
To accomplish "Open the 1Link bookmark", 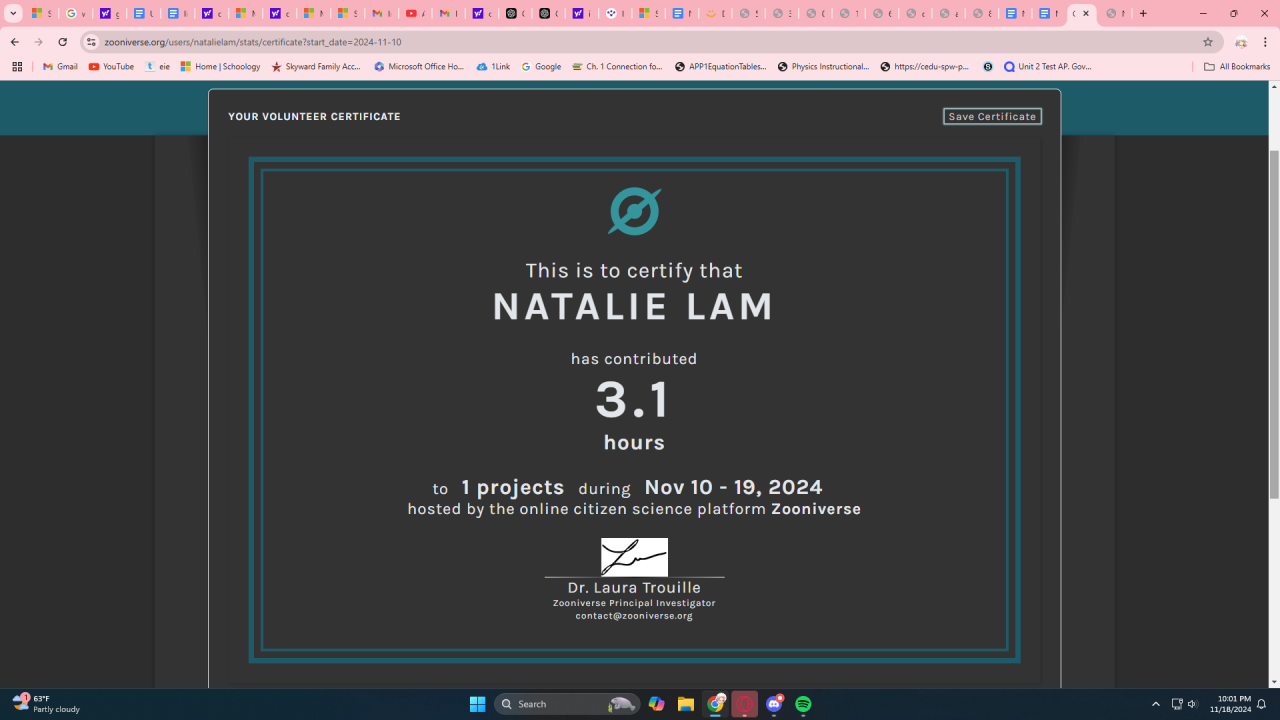I will pos(493,67).
